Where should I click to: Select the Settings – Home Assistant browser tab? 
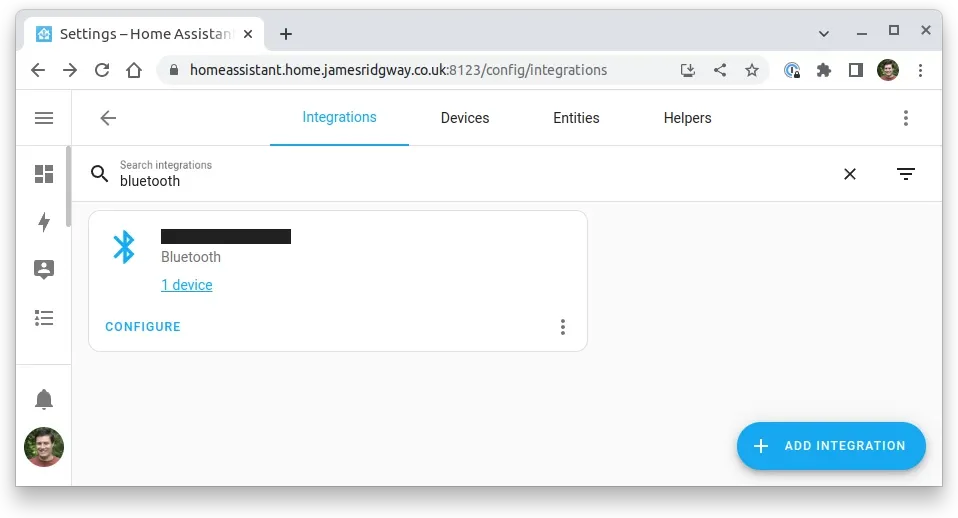[x=144, y=34]
